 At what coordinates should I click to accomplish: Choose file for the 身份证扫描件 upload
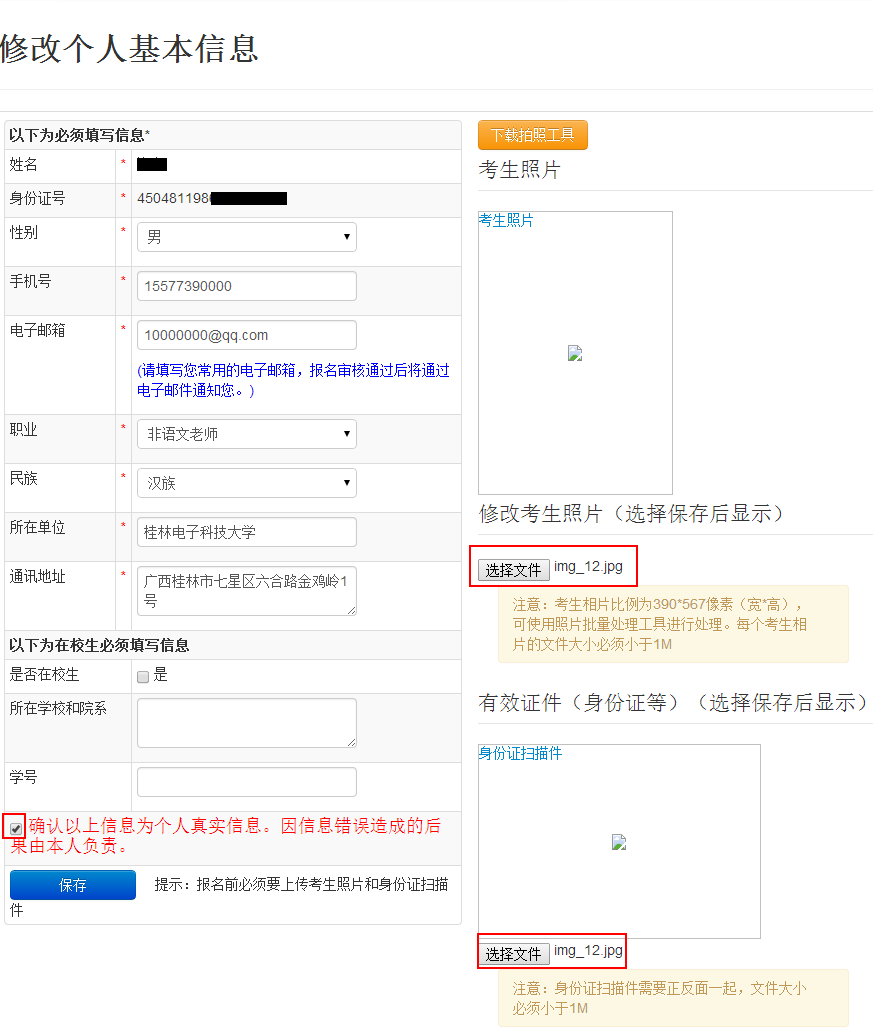513,954
